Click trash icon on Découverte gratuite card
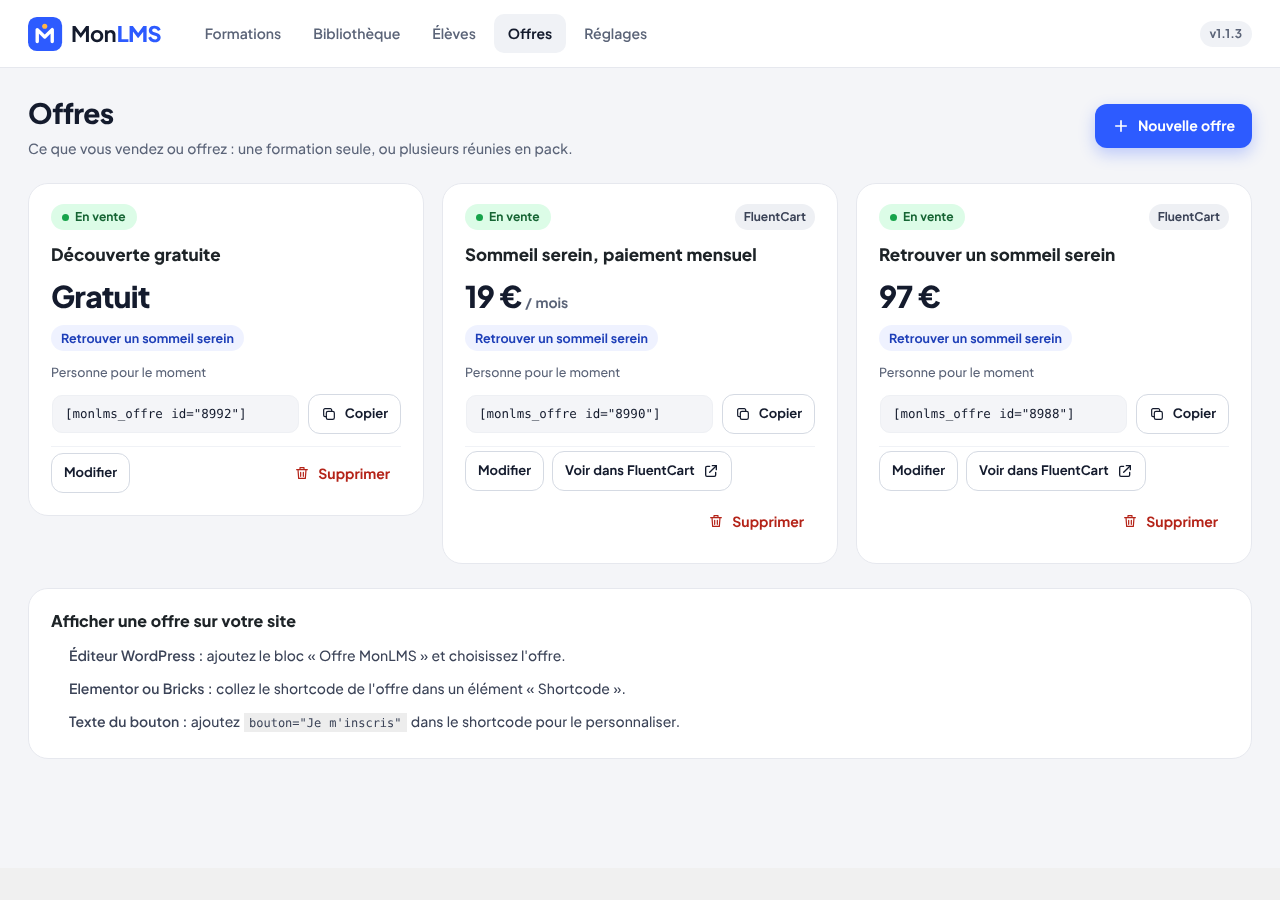This screenshot has width=1280, height=900. [x=302, y=473]
